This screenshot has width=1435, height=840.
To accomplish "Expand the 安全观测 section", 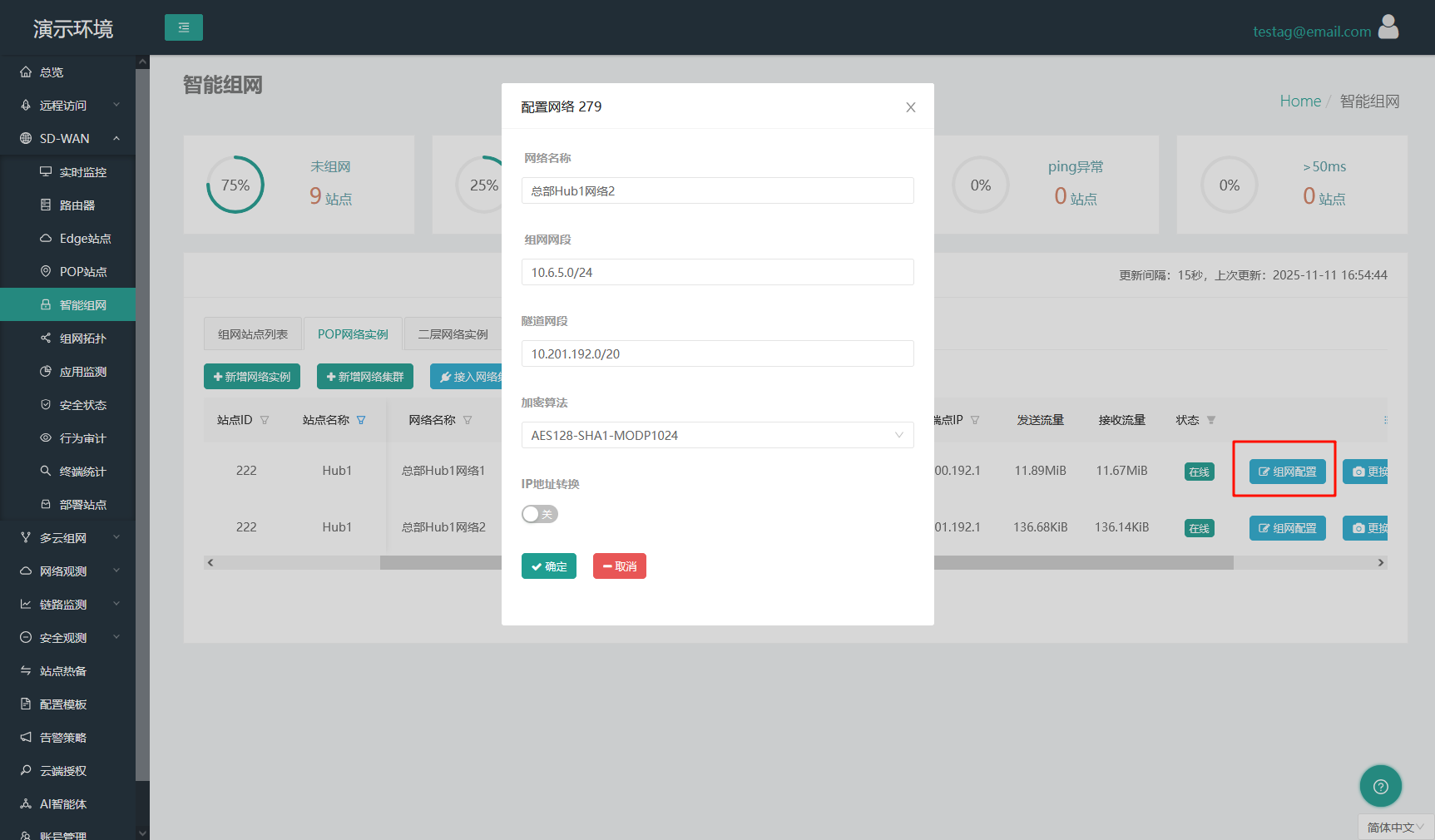I will [x=67, y=638].
